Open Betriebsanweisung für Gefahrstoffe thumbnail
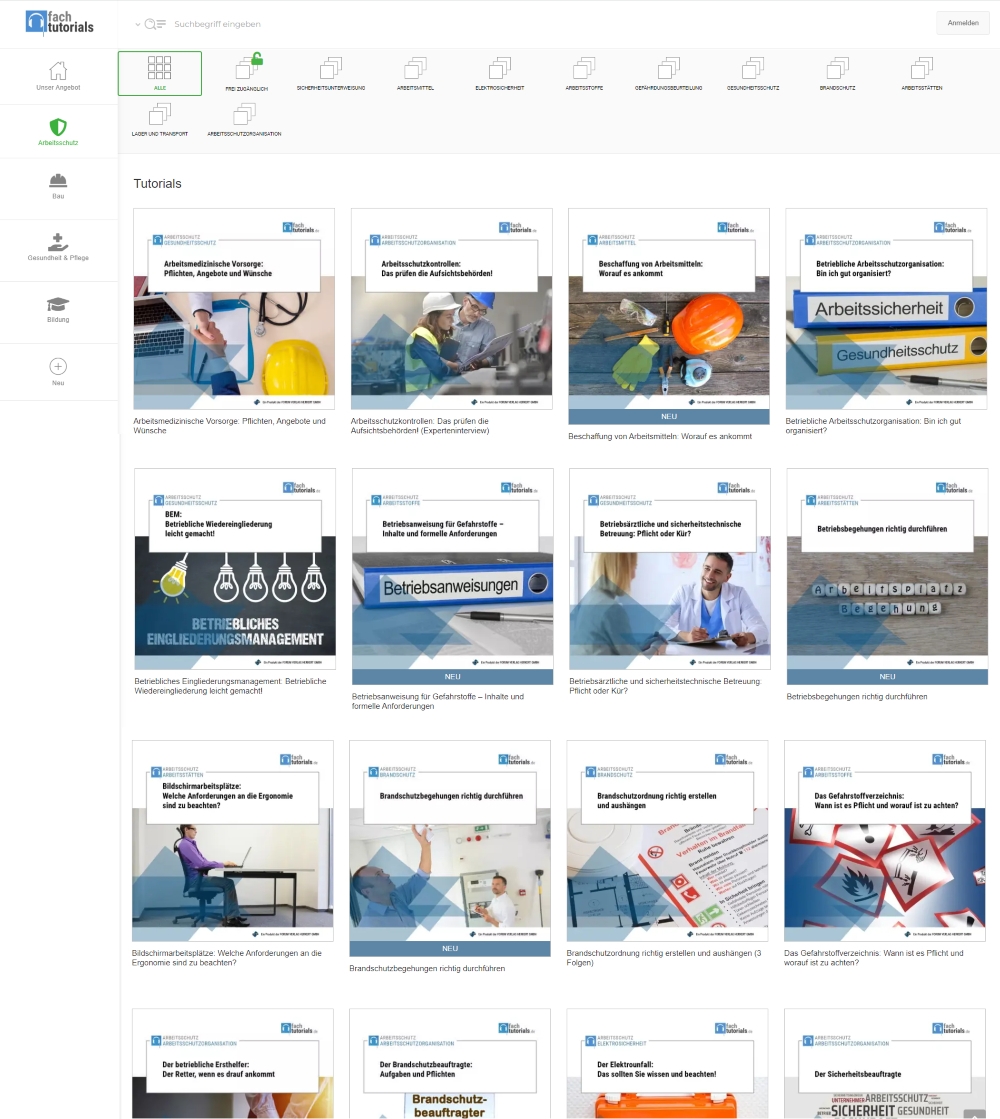Screen dimensions: 1000x1119 tap(453, 569)
